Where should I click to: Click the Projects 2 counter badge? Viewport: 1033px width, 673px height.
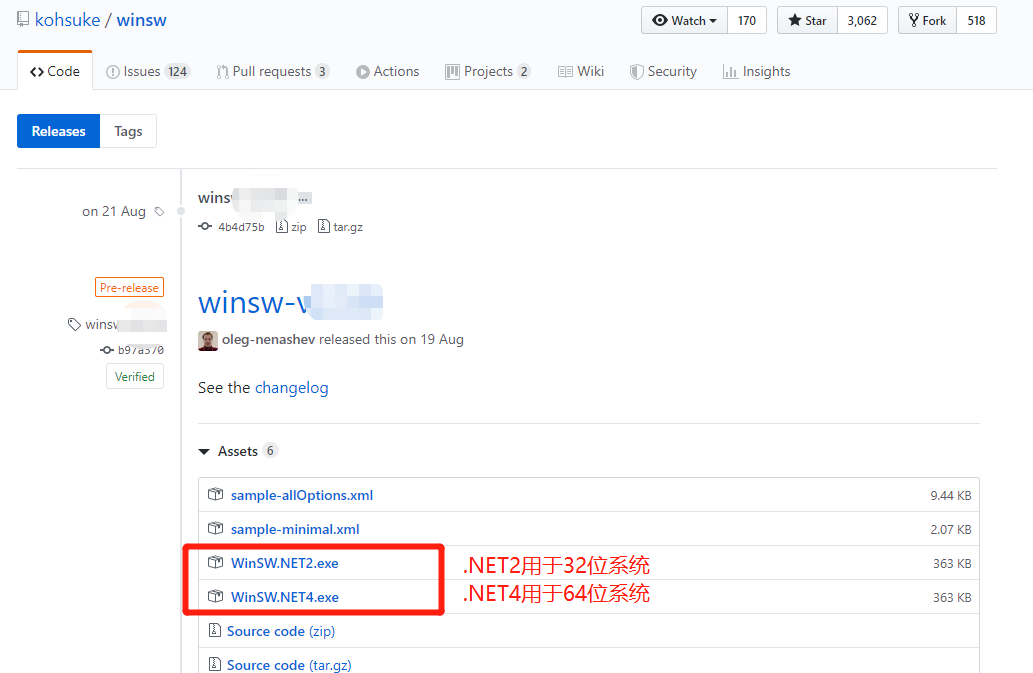[x=524, y=72]
